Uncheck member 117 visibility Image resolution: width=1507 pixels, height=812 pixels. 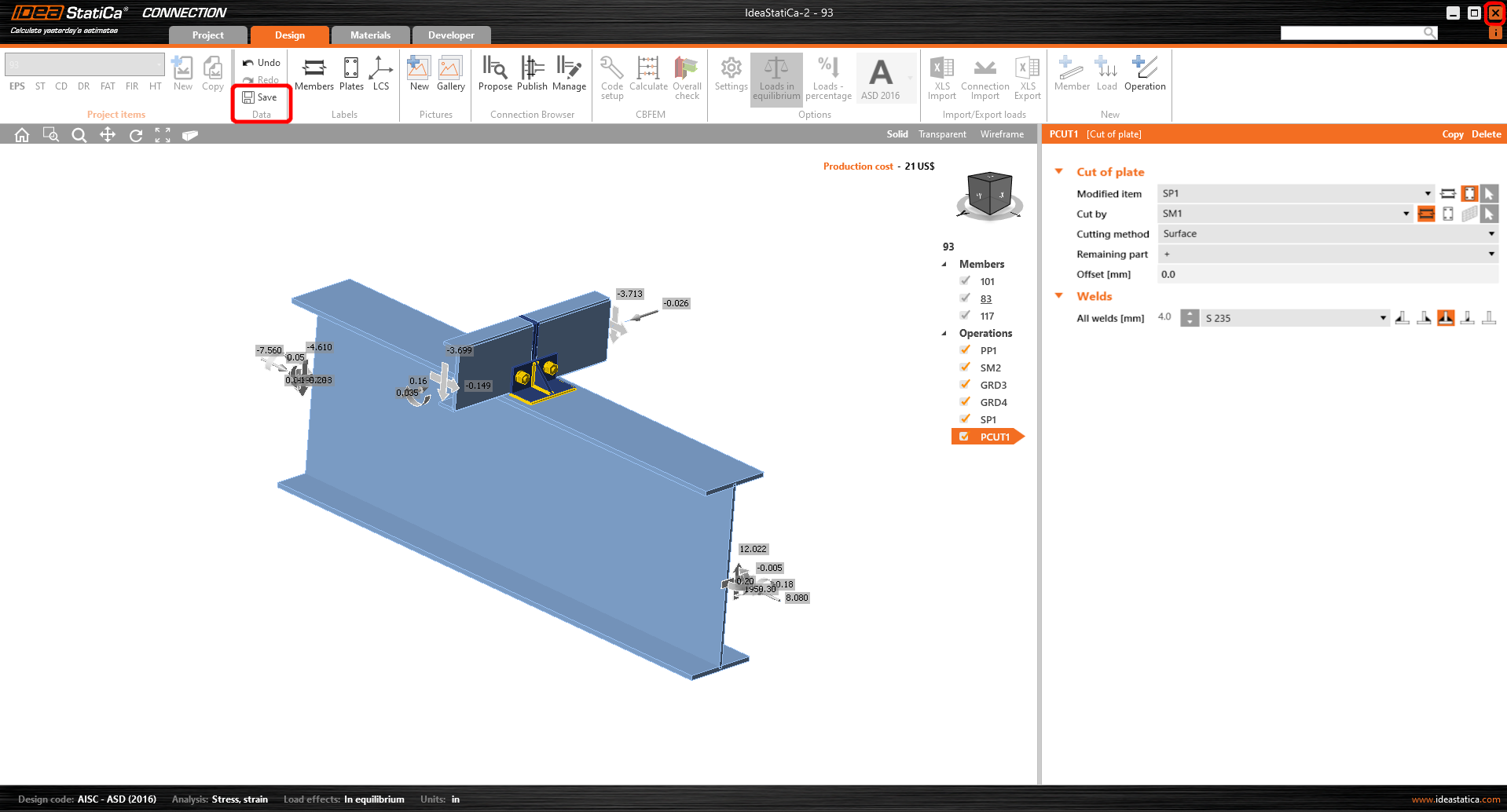(965, 315)
